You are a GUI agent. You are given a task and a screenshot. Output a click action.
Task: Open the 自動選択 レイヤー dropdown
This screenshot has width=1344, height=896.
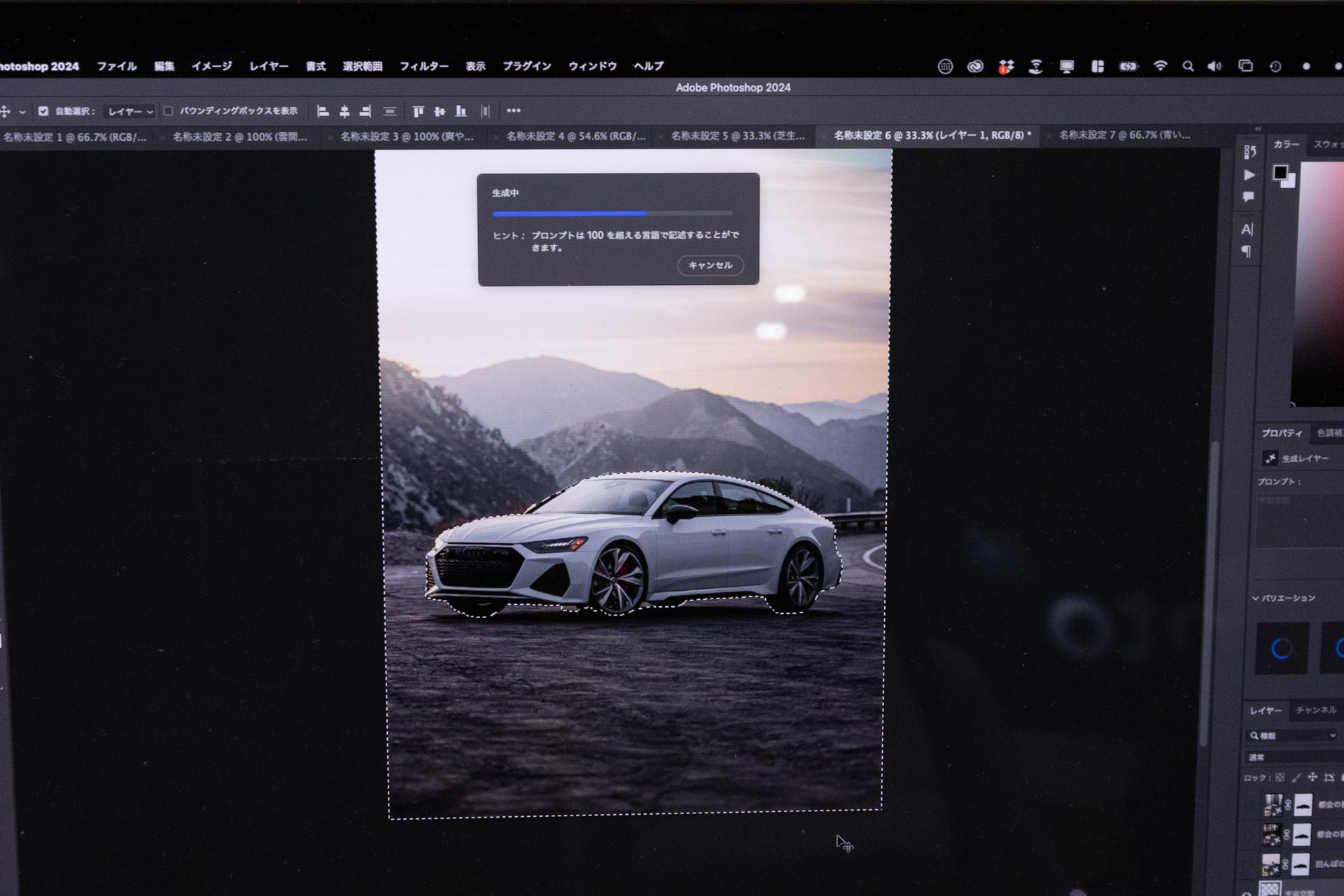(129, 112)
